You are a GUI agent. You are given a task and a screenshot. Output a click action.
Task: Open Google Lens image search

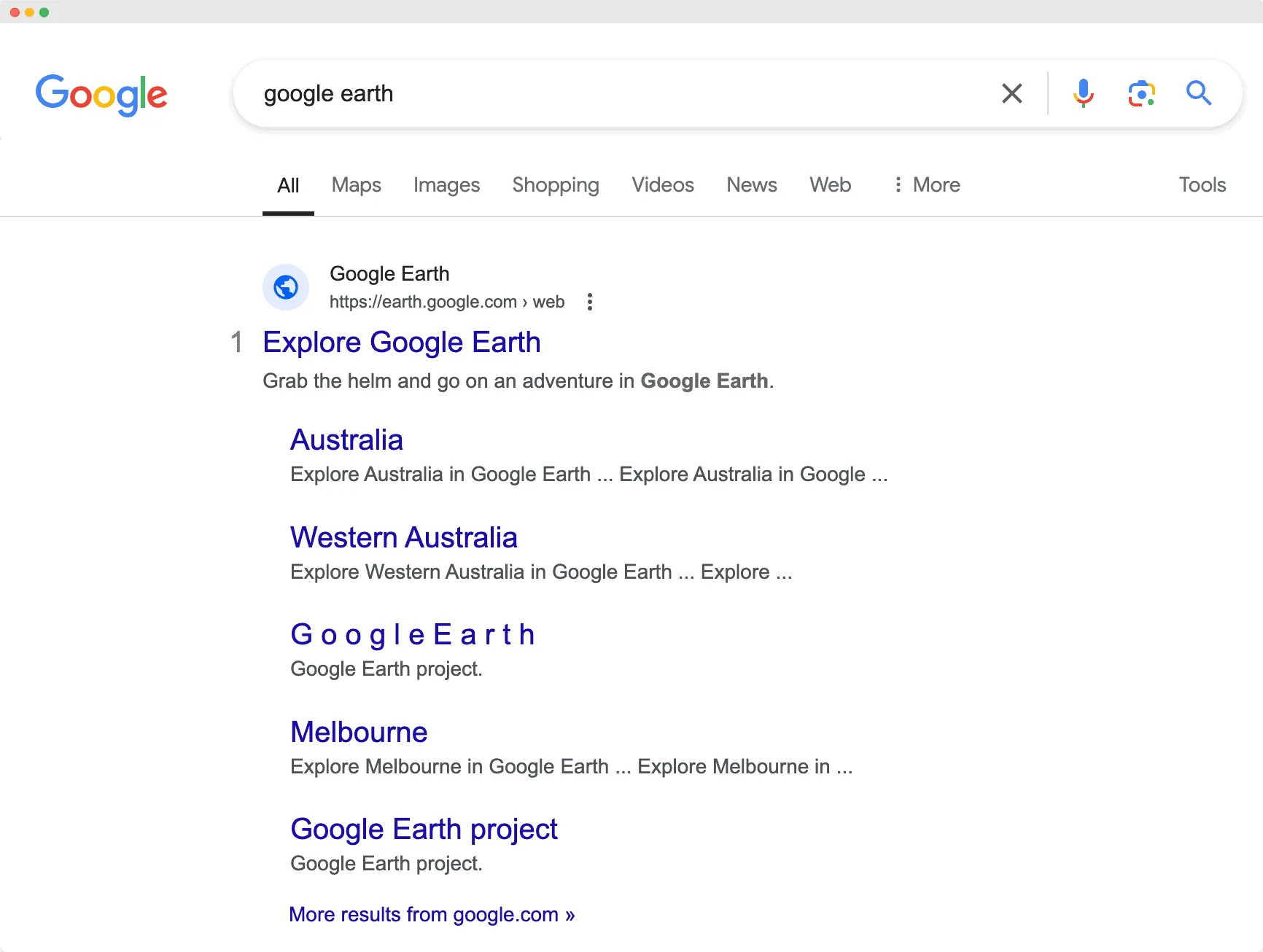point(1142,93)
